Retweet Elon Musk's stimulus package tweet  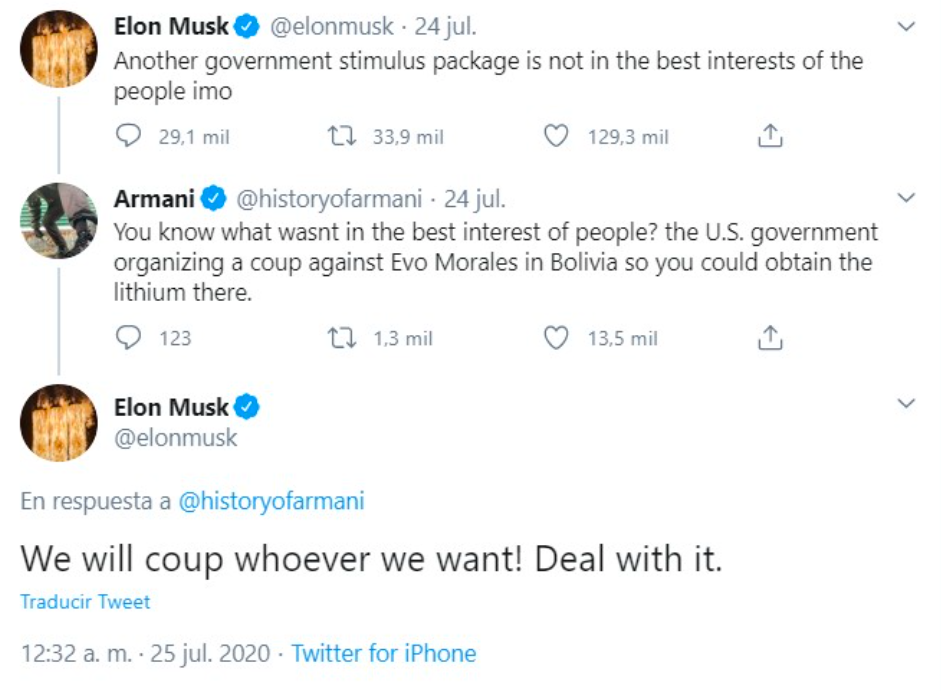click(x=342, y=137)
